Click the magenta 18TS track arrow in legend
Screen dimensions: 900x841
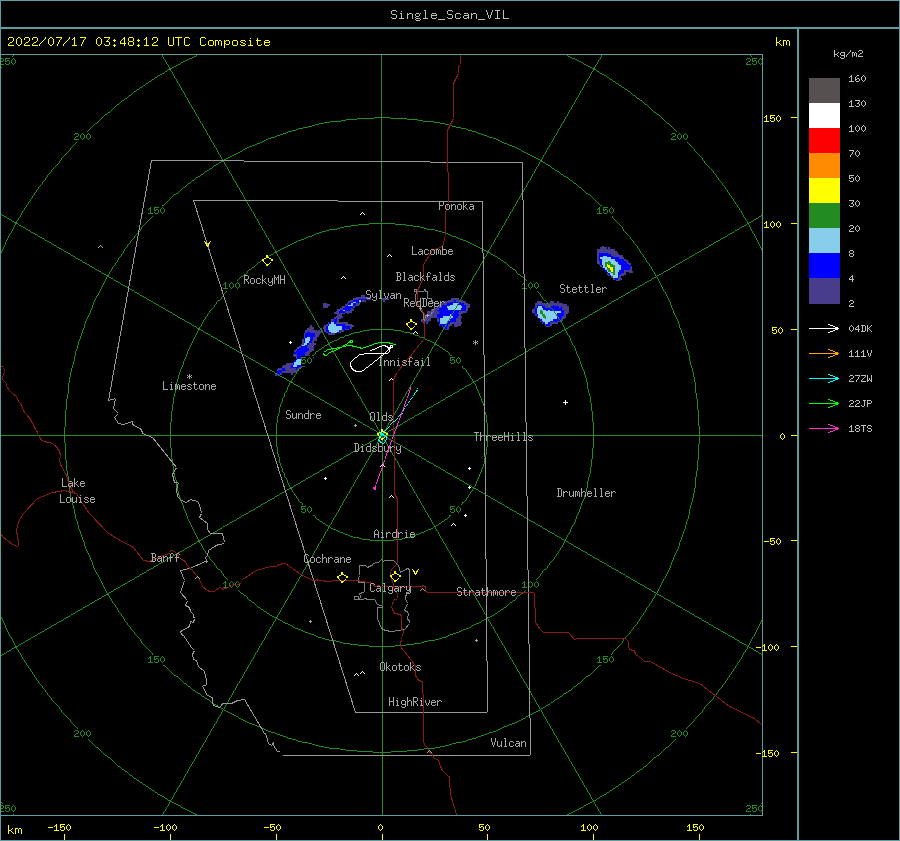(x=824, y=428)
